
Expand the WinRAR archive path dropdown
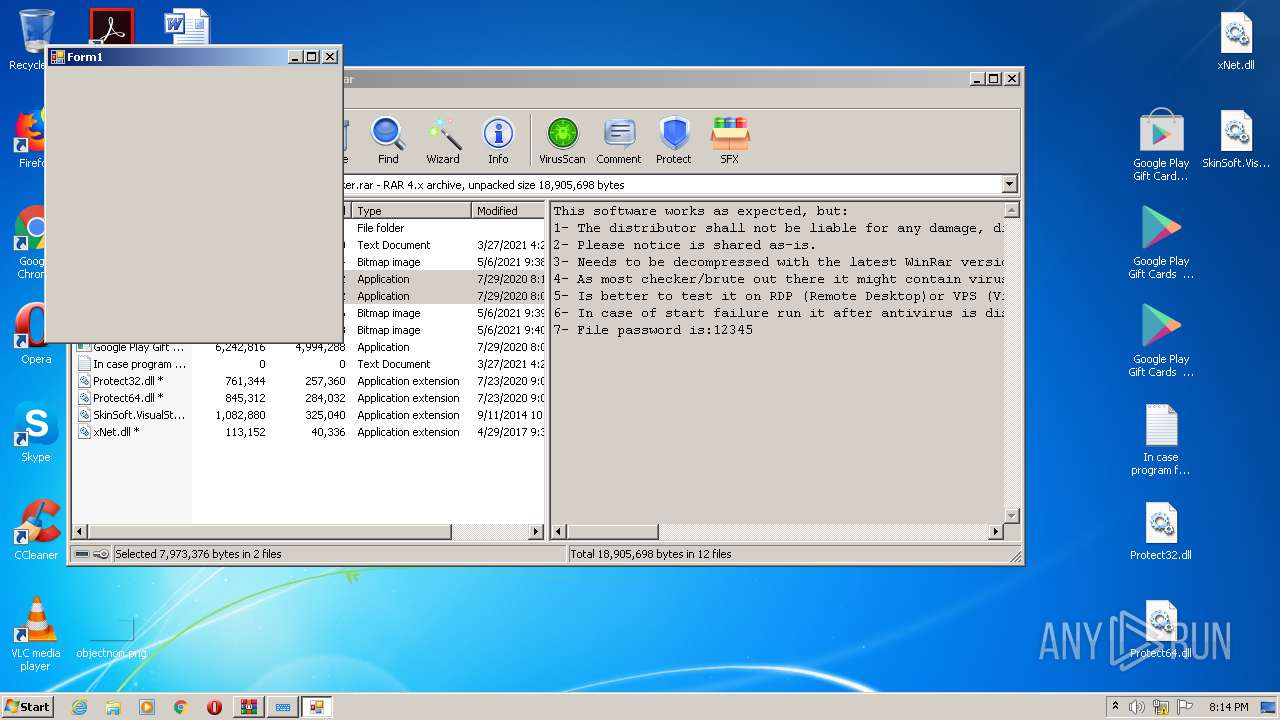[1009, 185]
